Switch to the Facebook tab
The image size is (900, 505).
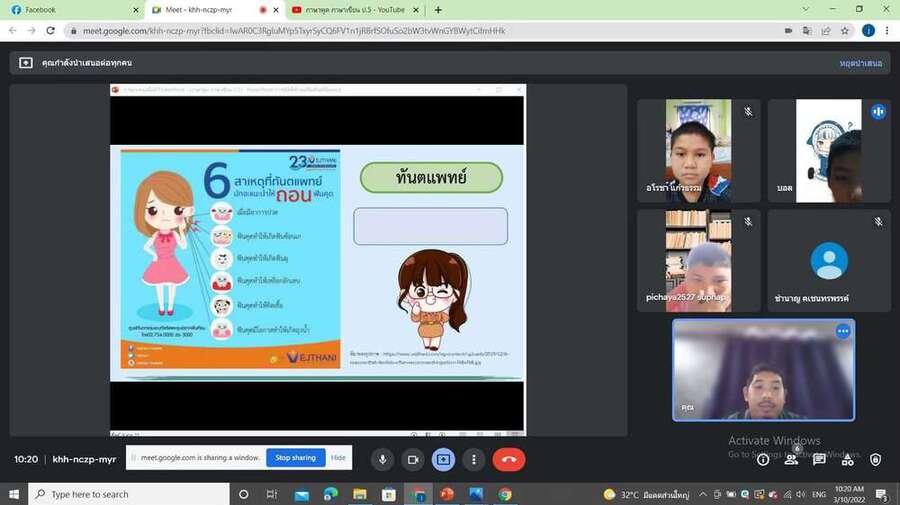(70, 10)
